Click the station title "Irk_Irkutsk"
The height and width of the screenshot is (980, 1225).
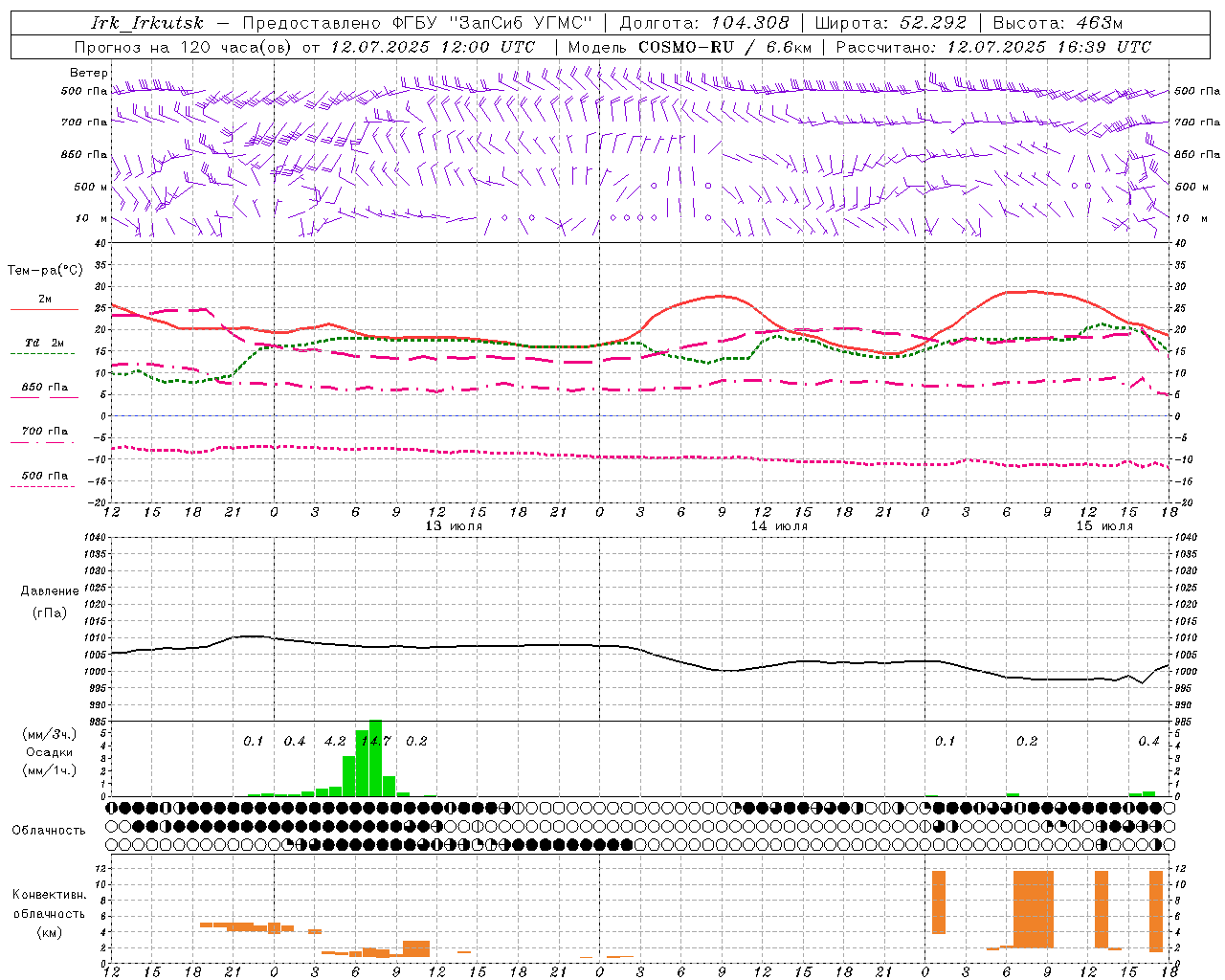(x=146, y=23)
